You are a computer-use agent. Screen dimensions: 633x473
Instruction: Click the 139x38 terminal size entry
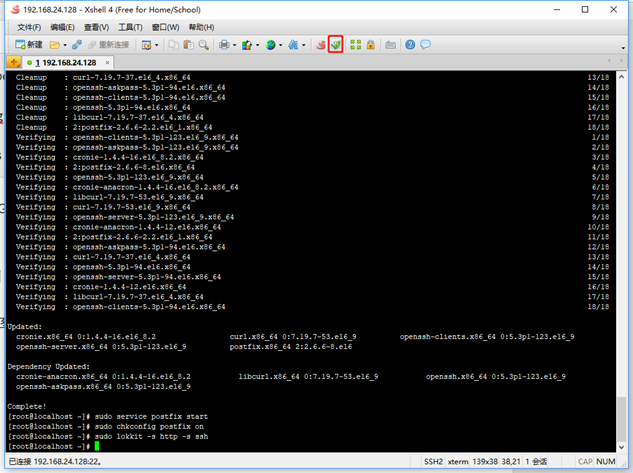pos(484,461)
